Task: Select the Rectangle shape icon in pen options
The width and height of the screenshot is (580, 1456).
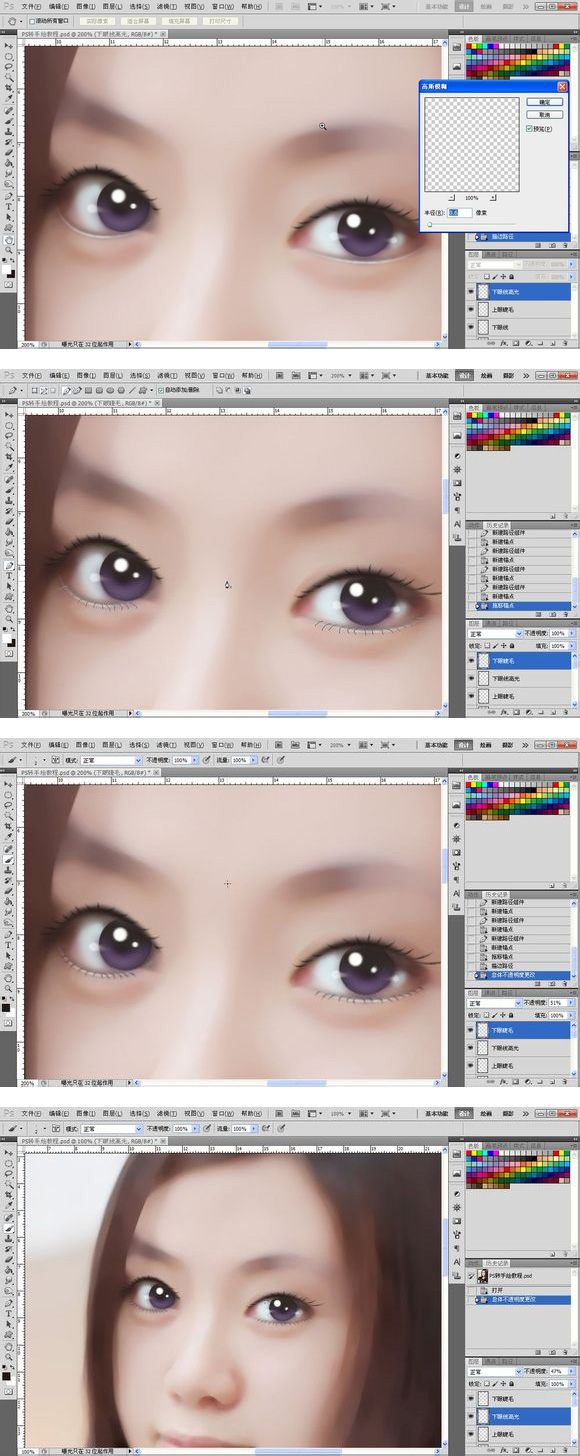Action: point(88,390)
